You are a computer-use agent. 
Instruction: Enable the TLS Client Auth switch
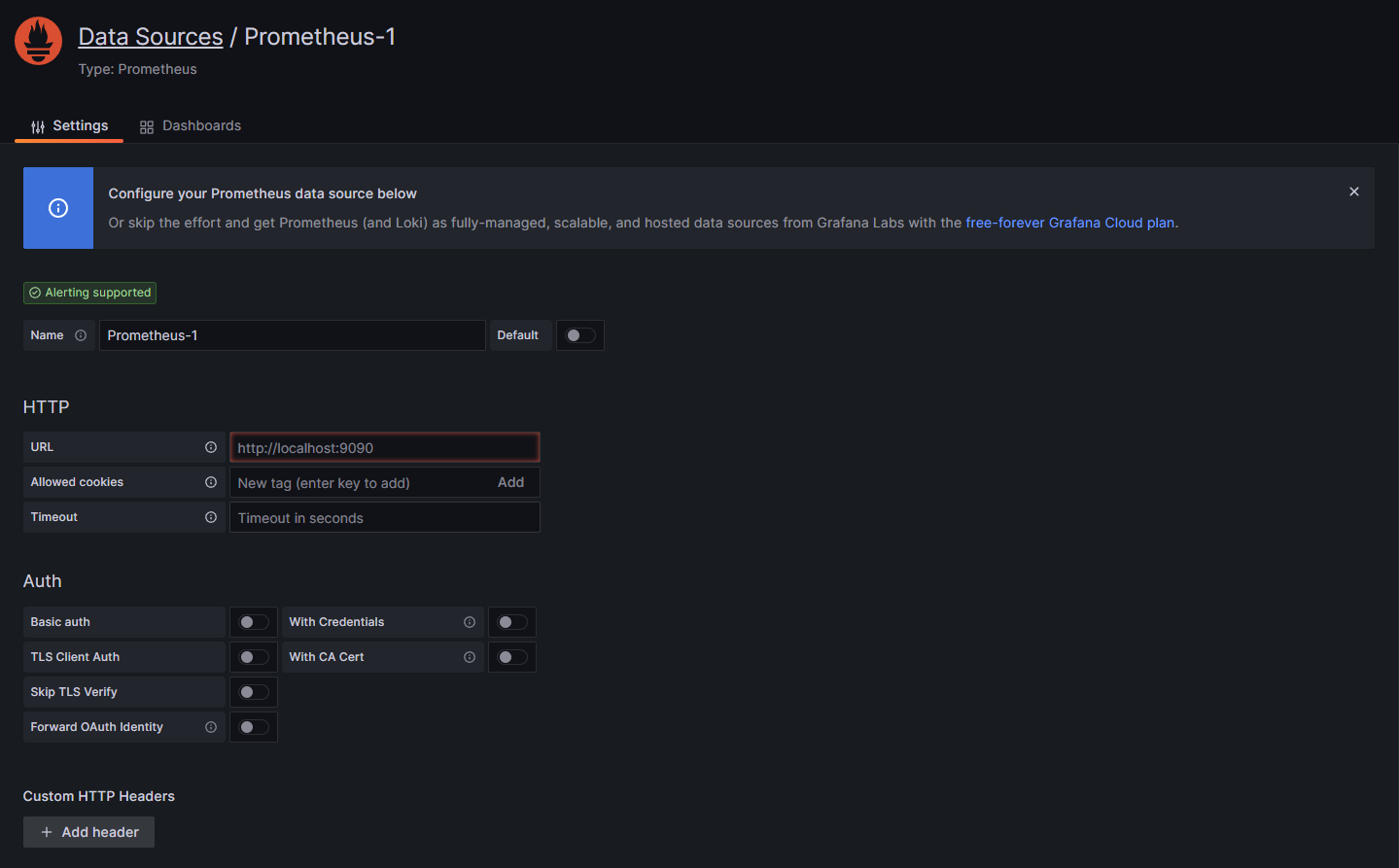tap(254, 657)
